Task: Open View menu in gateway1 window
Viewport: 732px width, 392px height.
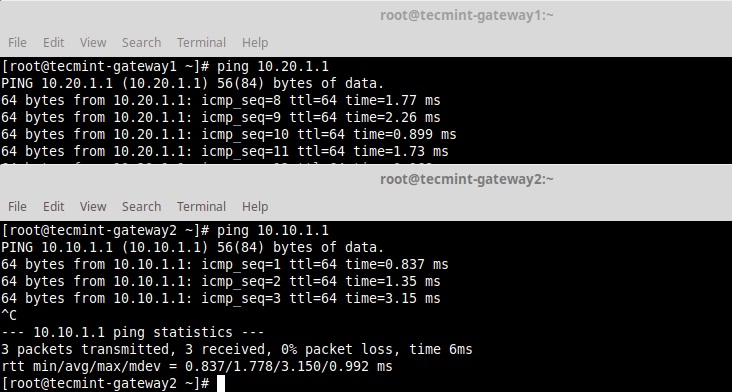Action: pyautogui.click(x=93, y=42)
